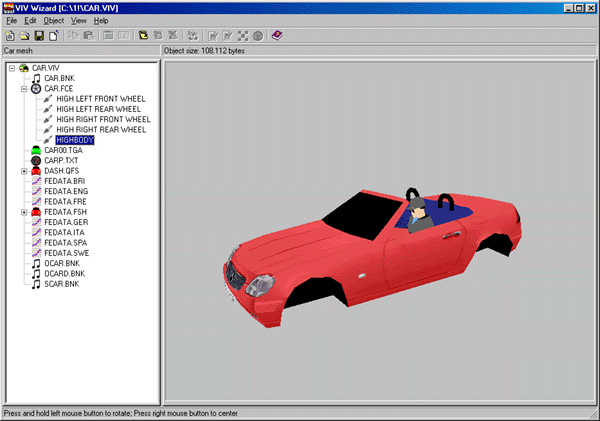This screenshot has height=421, width=600.
Task: Click the music note icon beside SCAR.BNK
Action: [36, 284]
